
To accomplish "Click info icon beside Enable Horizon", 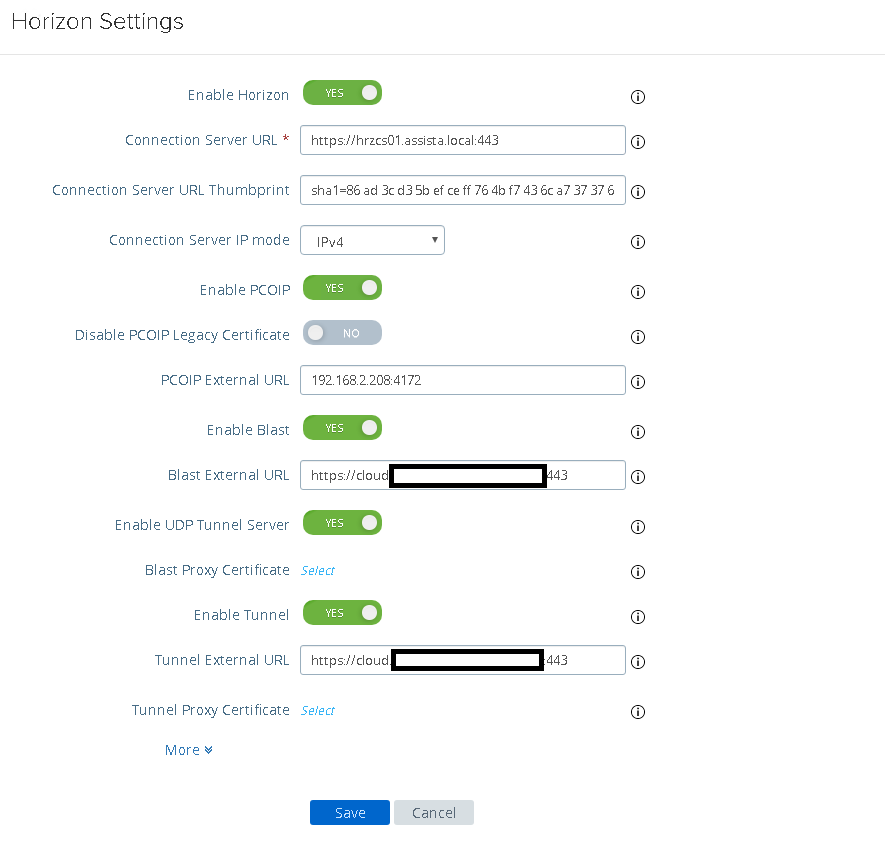I will click(637, 97).
